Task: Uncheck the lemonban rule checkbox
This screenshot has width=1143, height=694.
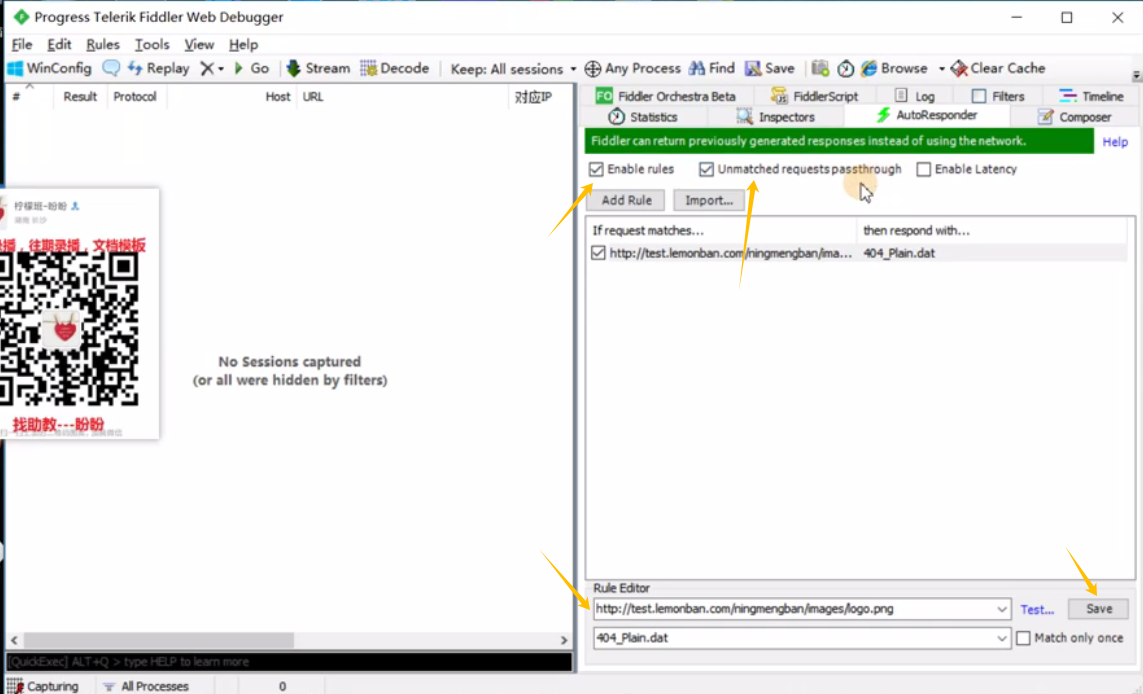Action: tap(598, 253)
